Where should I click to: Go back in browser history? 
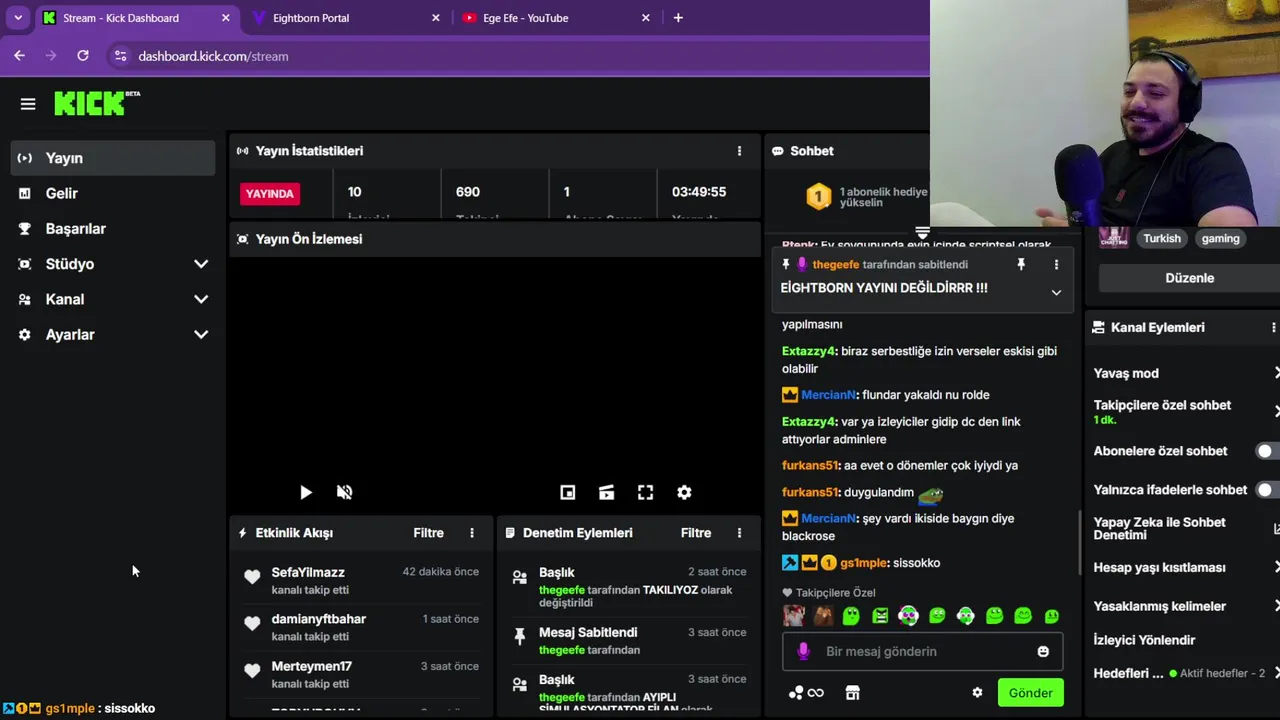point(20,56)
